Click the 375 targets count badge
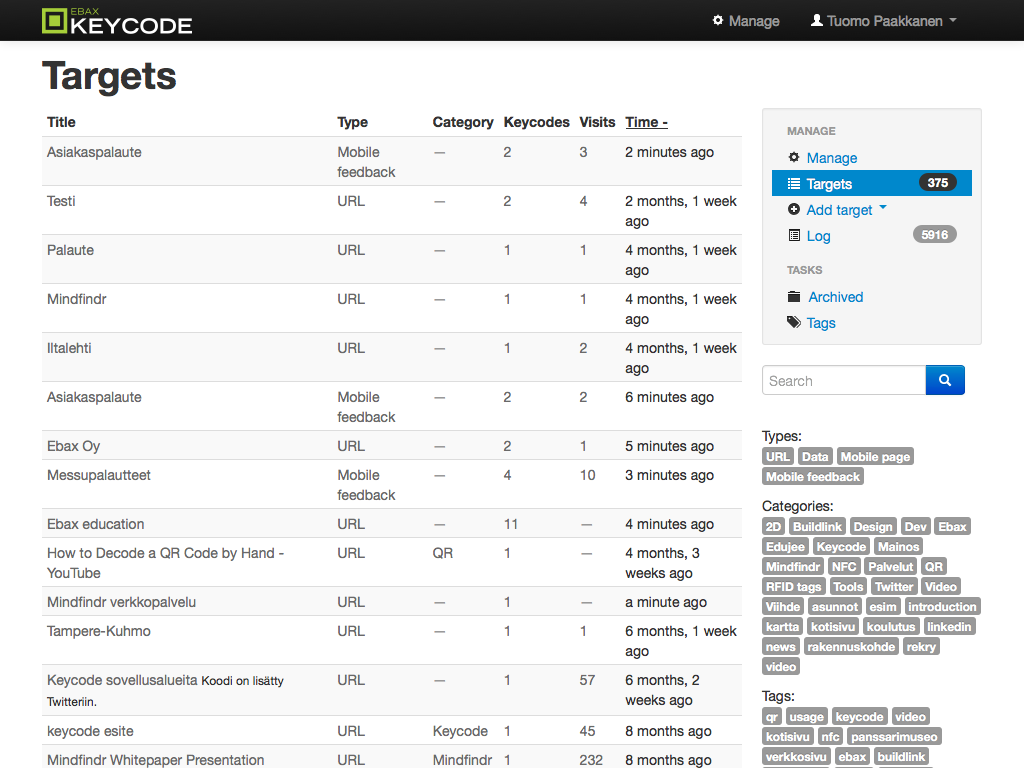Viewport: 1024px width, 768px height. pos(937,183)
